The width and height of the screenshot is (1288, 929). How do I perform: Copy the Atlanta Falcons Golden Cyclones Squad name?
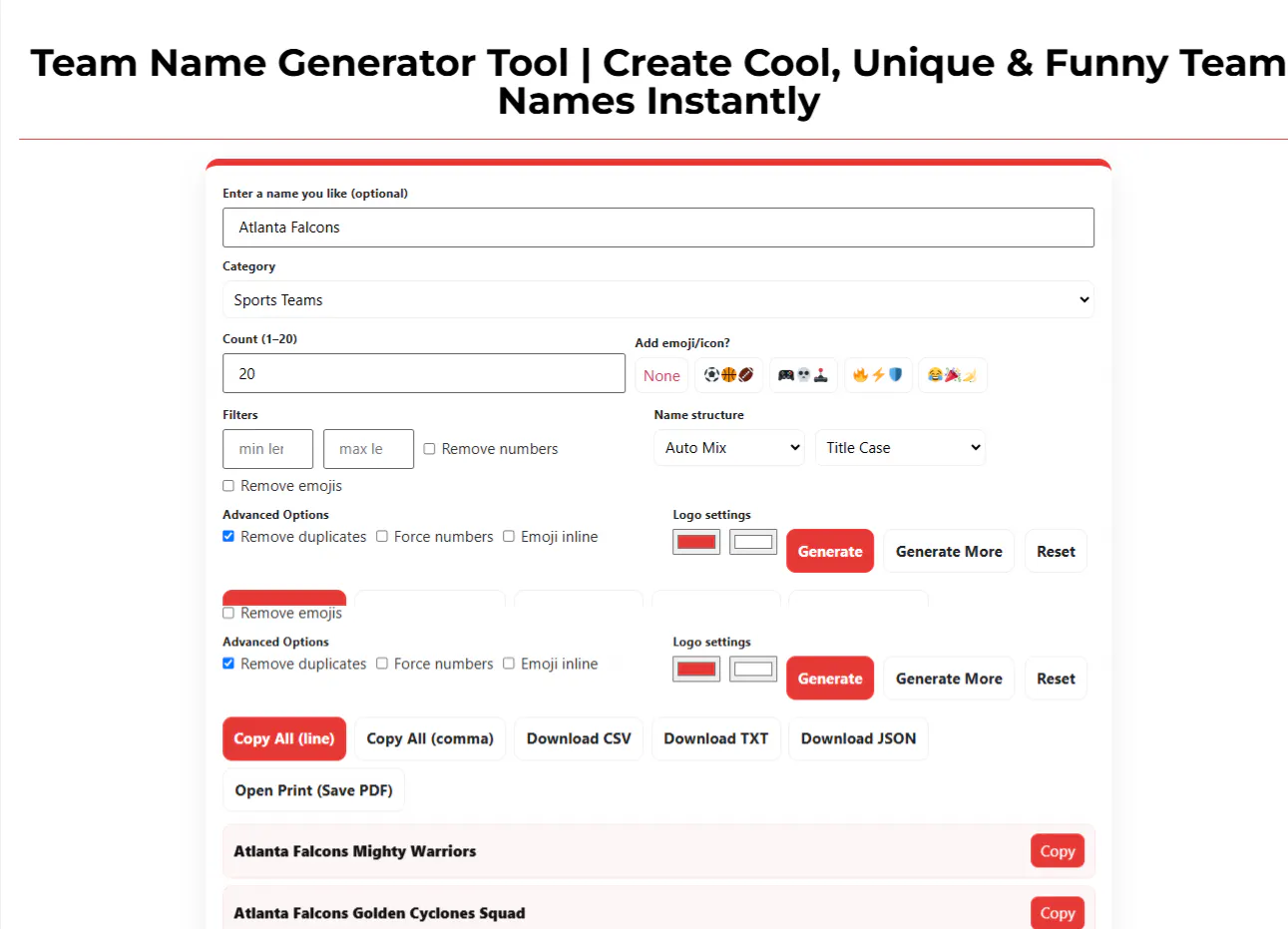pos(1058,913)
